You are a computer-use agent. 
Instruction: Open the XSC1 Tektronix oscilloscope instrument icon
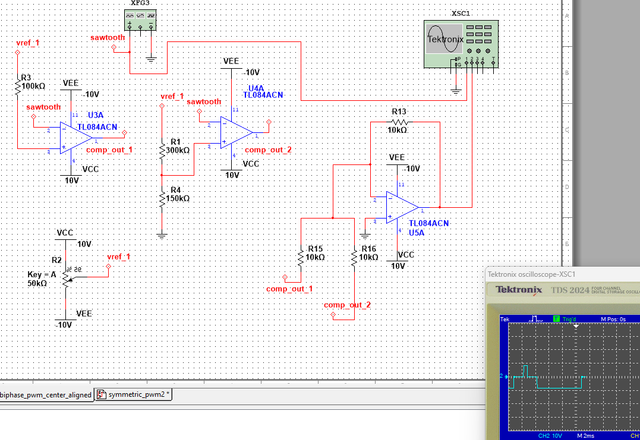coord(461,44)
